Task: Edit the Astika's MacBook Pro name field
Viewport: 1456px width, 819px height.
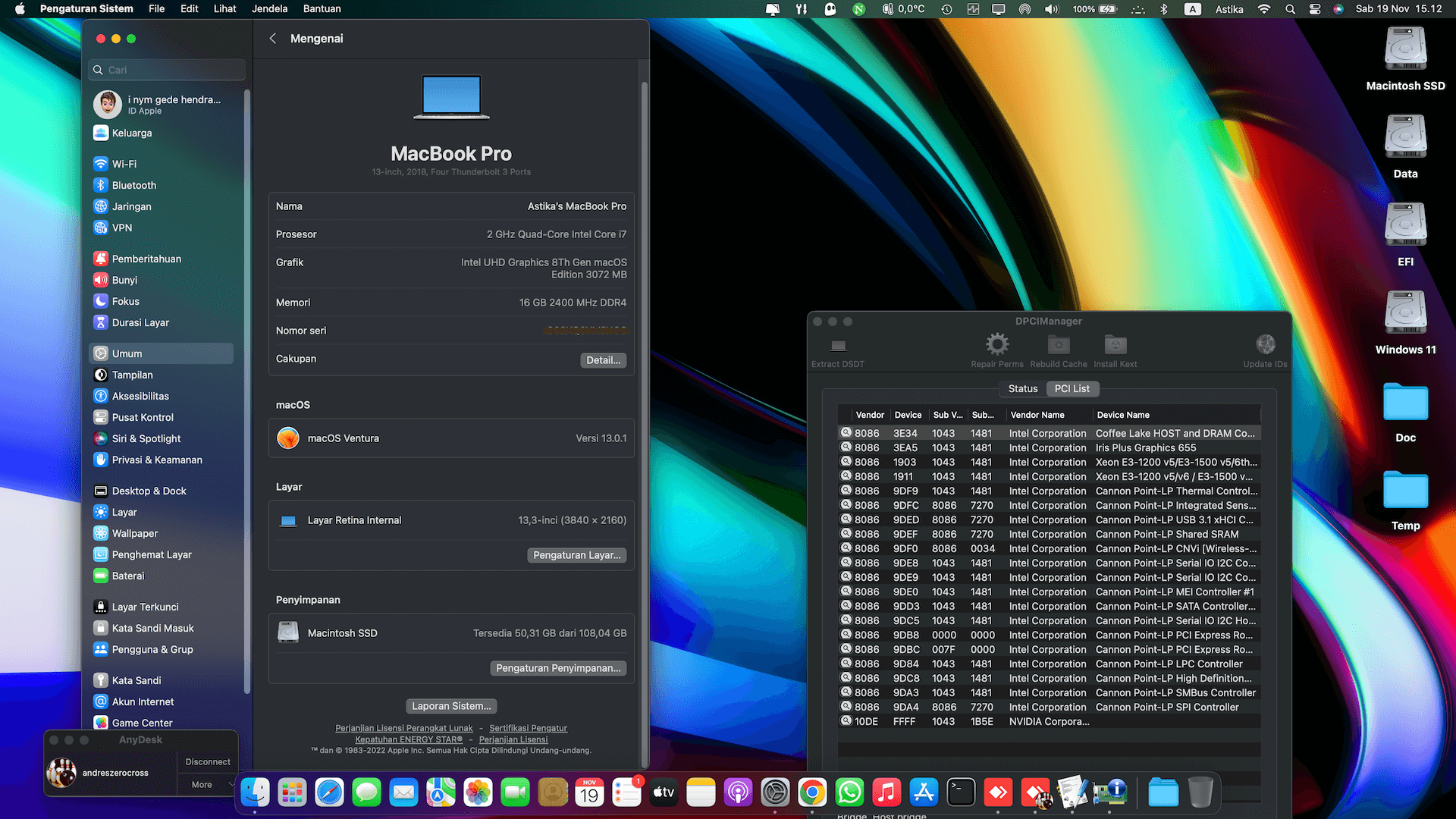Action: pos(577,206)
